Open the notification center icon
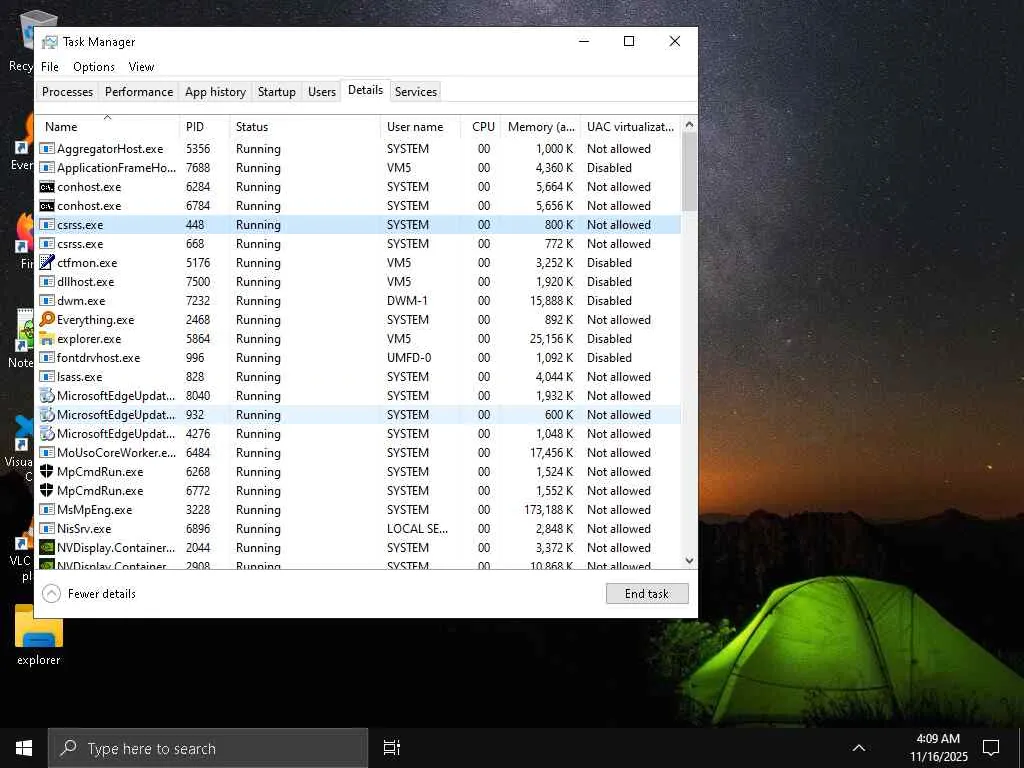This screenshot has width=1024, height=768. pyautogui.click(x=991, y=748)
